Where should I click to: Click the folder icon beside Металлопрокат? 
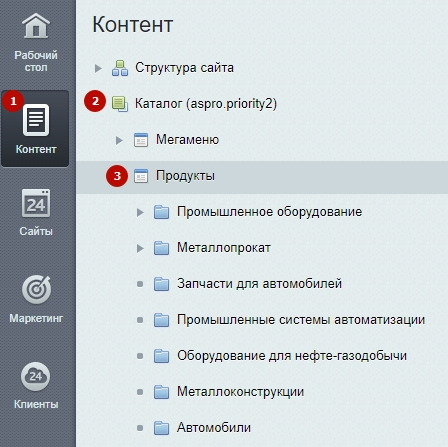(x=161, y=248)
